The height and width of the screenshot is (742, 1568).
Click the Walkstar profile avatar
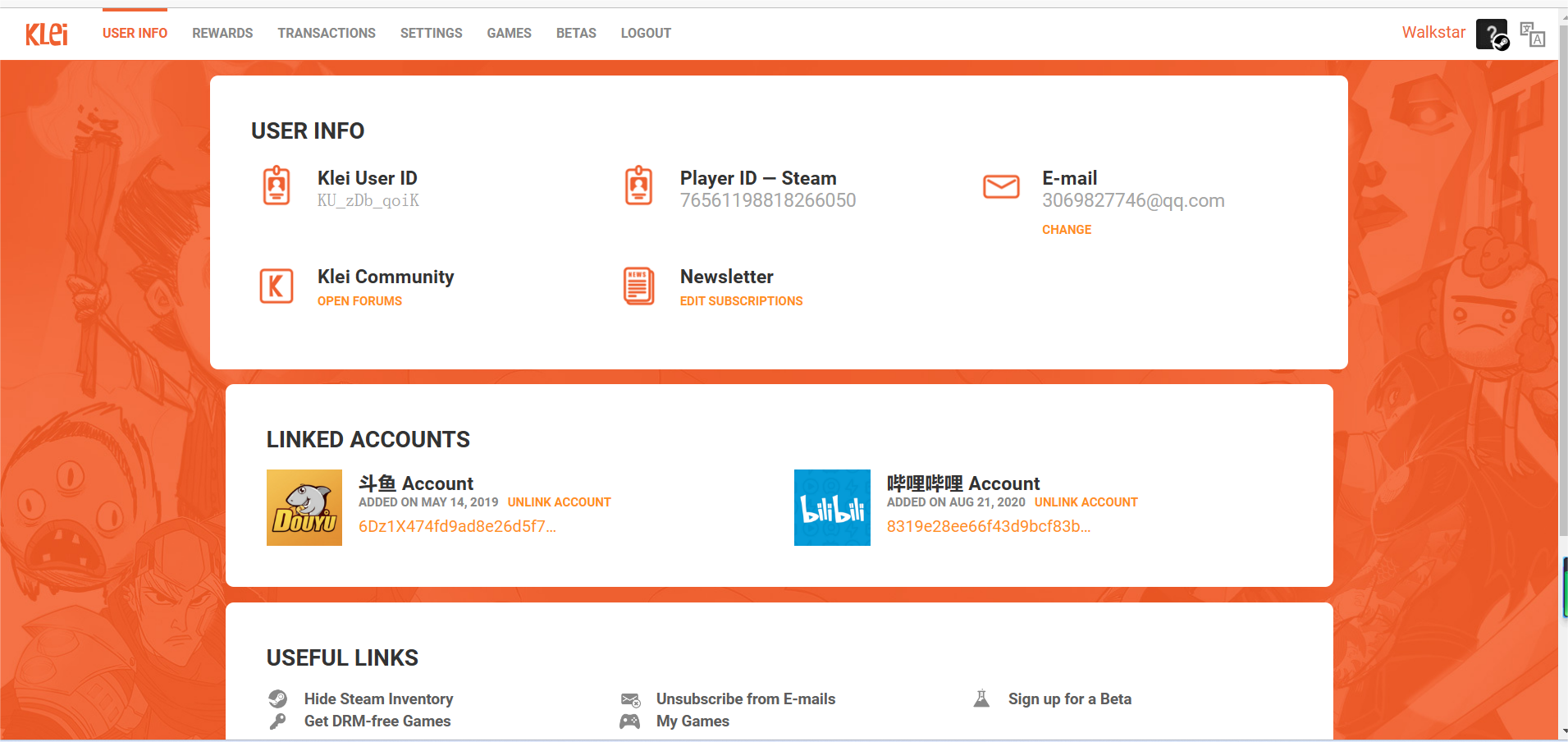point(1492,34)
